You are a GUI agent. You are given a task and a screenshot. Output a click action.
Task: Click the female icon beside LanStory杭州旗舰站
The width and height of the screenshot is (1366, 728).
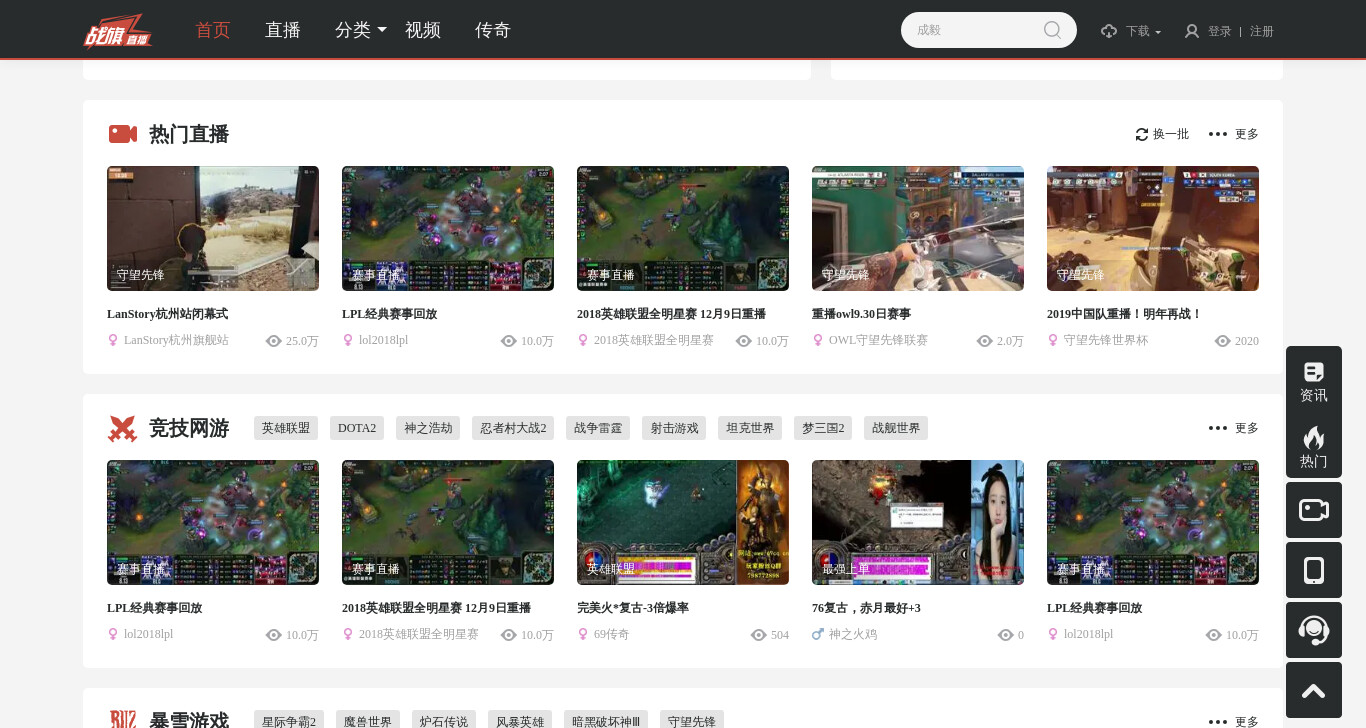[113, 340]
